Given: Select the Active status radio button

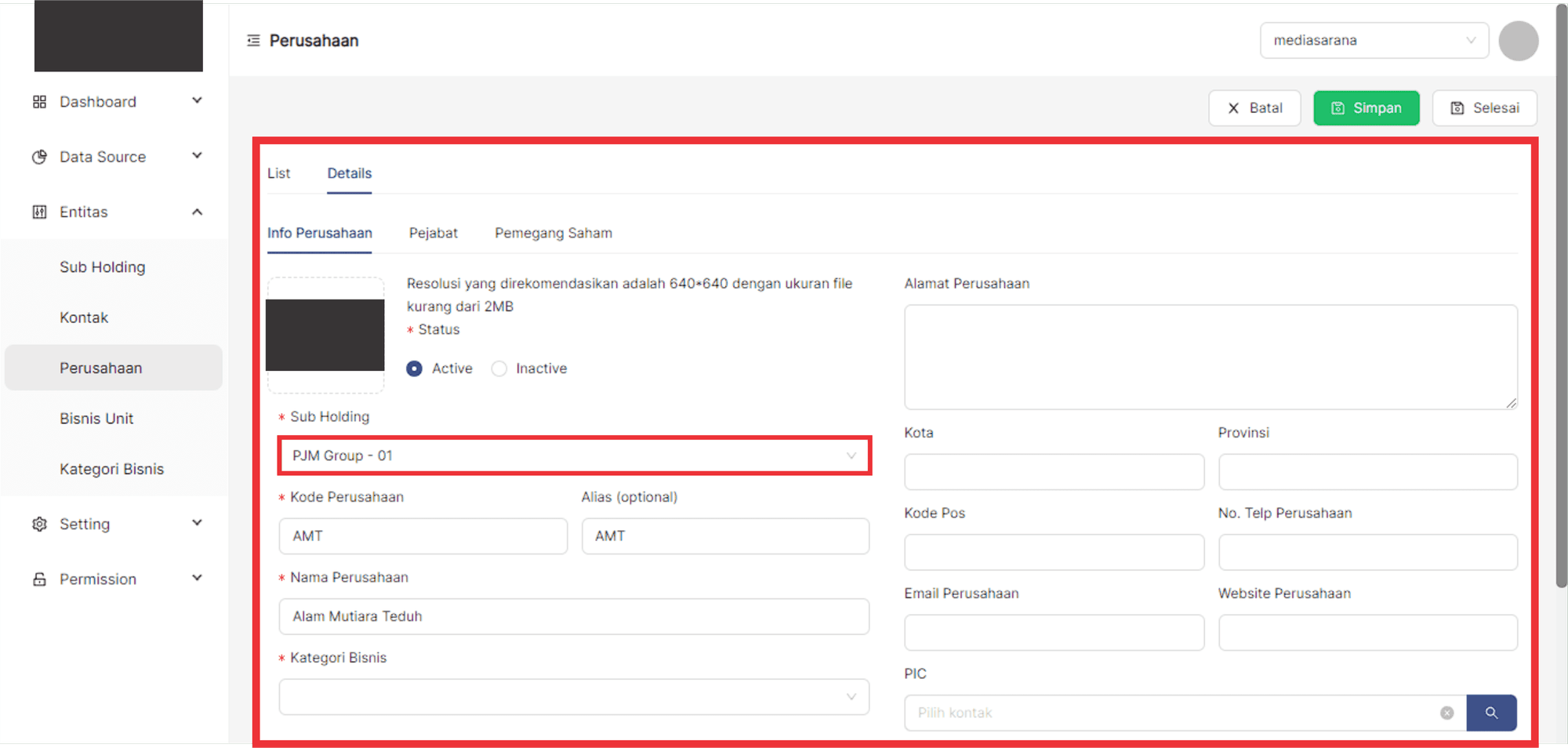Looking at the screenshot, I should [415, 369].
